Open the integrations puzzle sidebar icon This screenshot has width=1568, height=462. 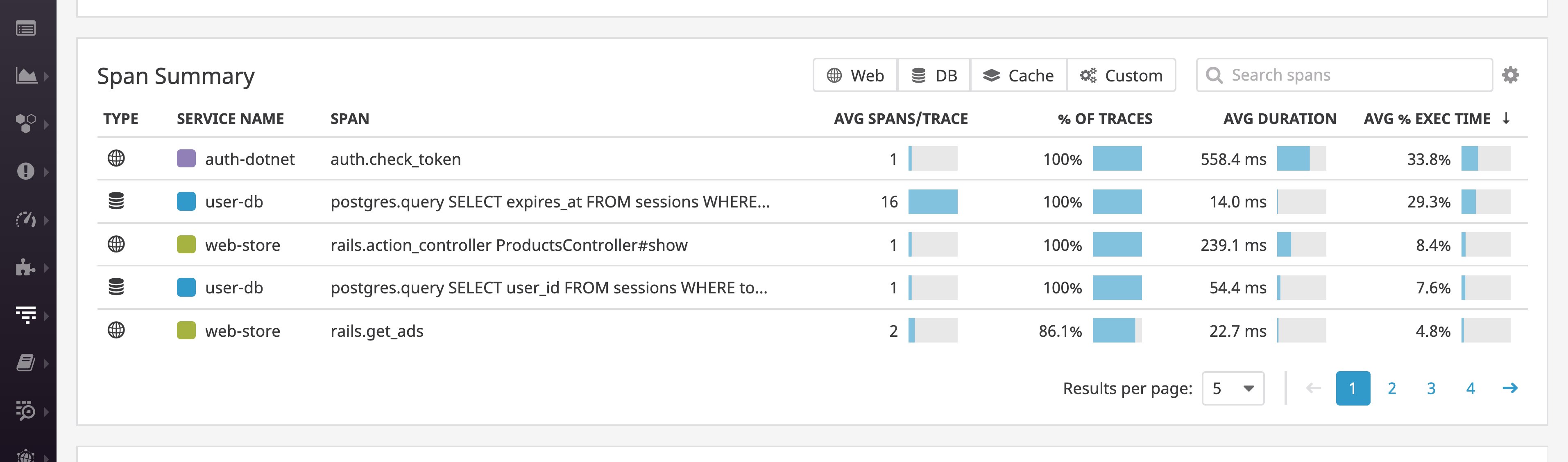point(25,267)
